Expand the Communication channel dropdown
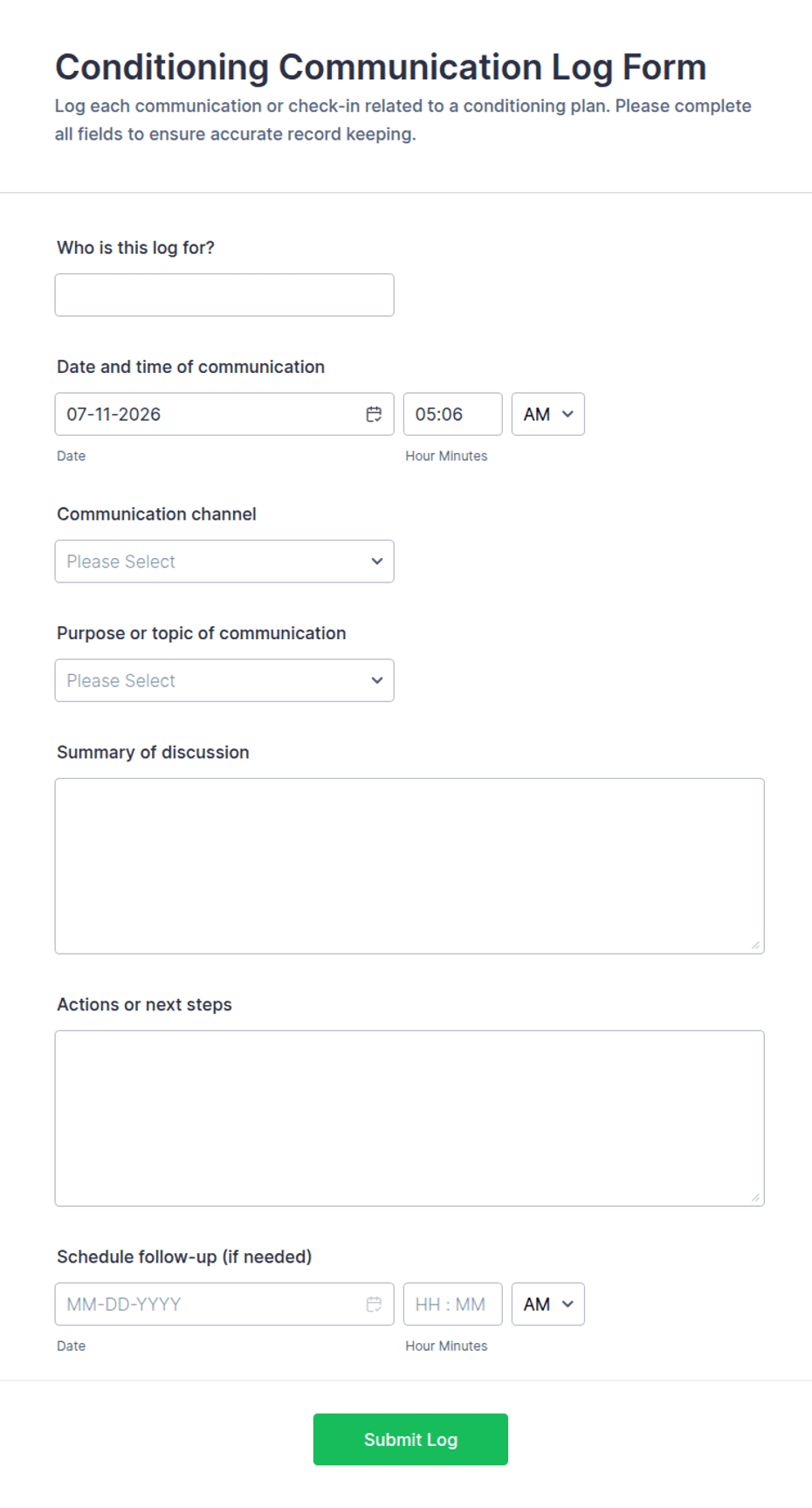The height and width of the screenshot is (1508, 812). coord(224,561)
